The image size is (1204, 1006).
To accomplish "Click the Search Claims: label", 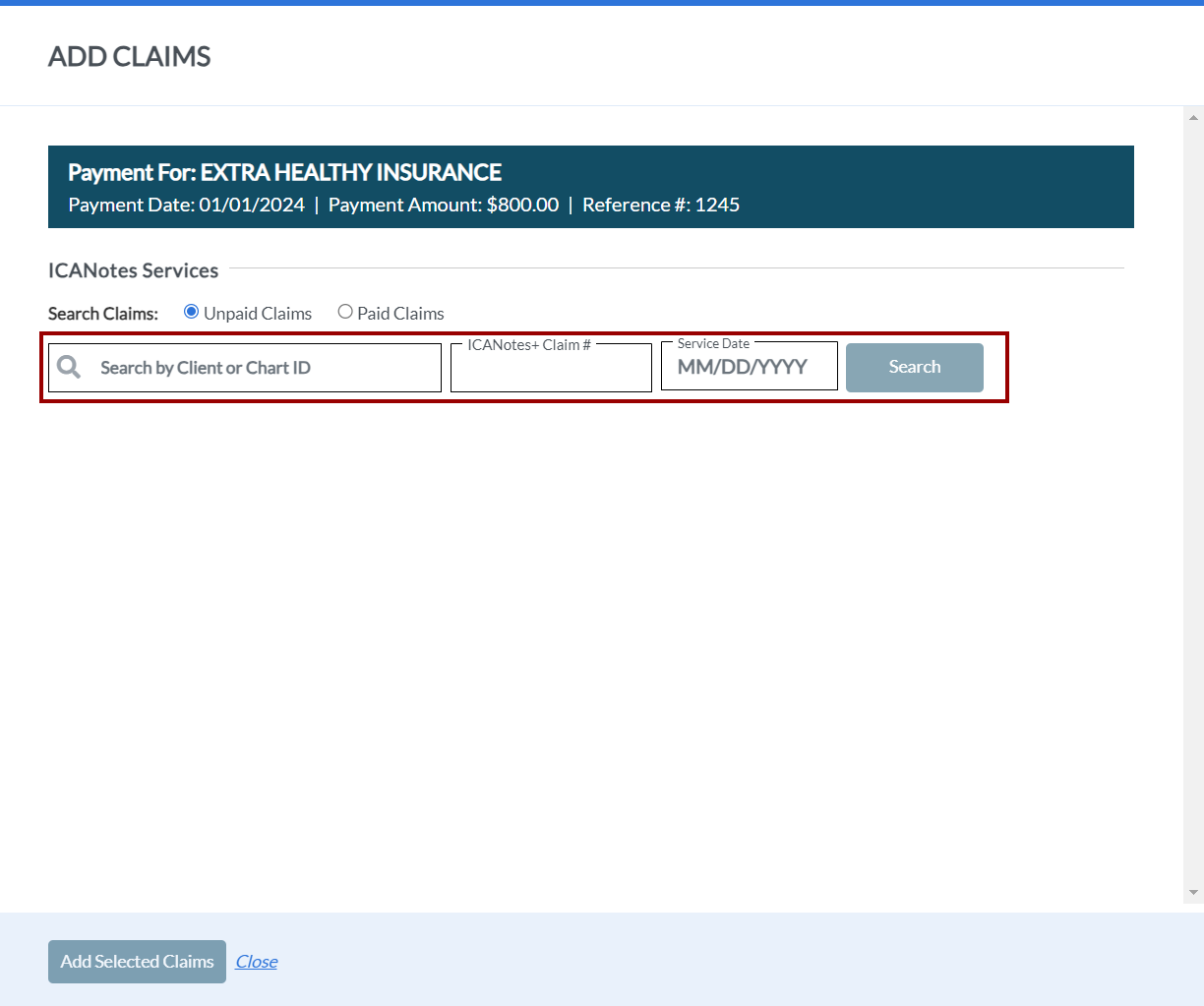I will (x=103, y=314).
